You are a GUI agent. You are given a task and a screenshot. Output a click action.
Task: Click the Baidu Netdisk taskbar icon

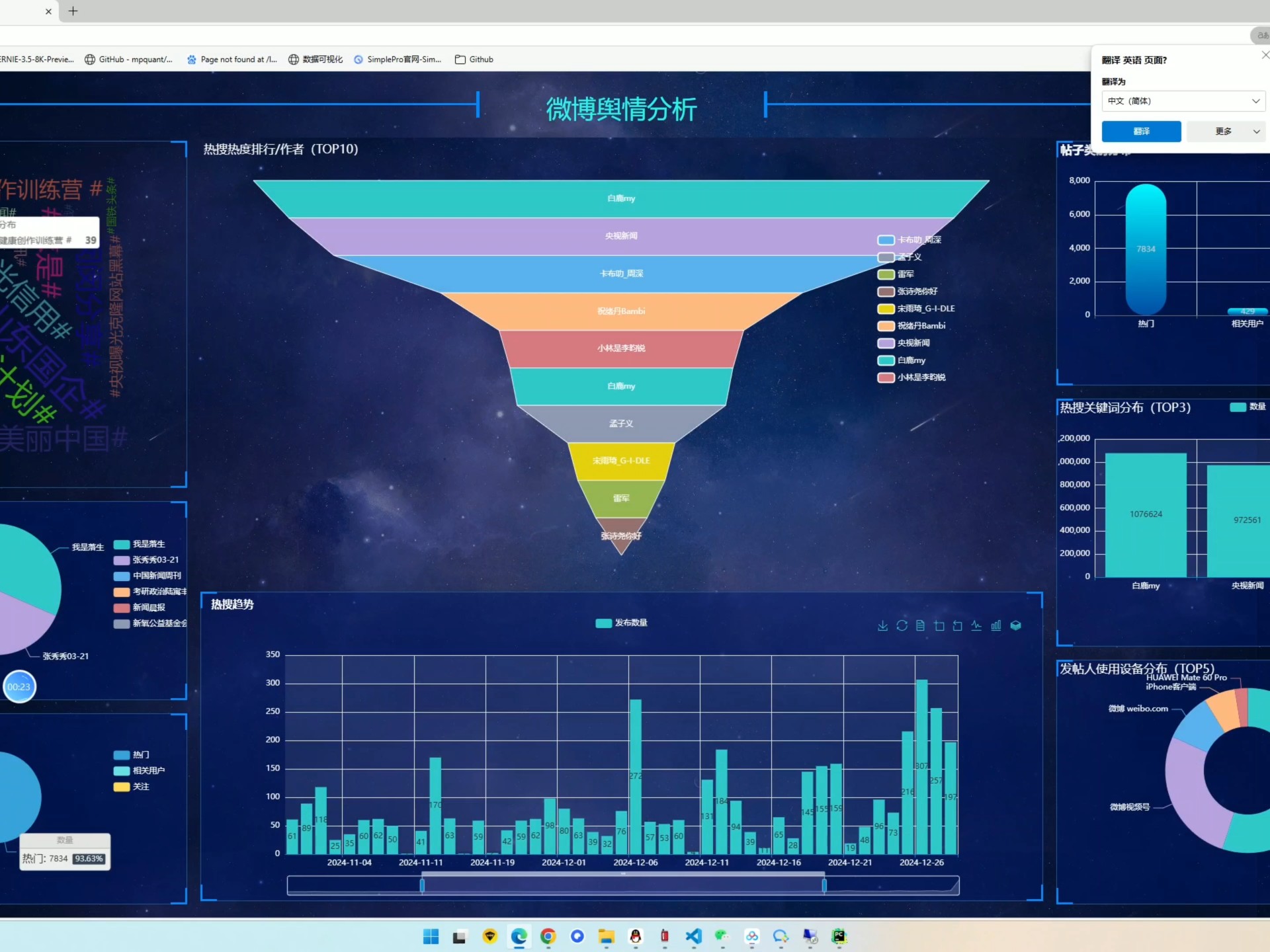click(x=751, y=936)
